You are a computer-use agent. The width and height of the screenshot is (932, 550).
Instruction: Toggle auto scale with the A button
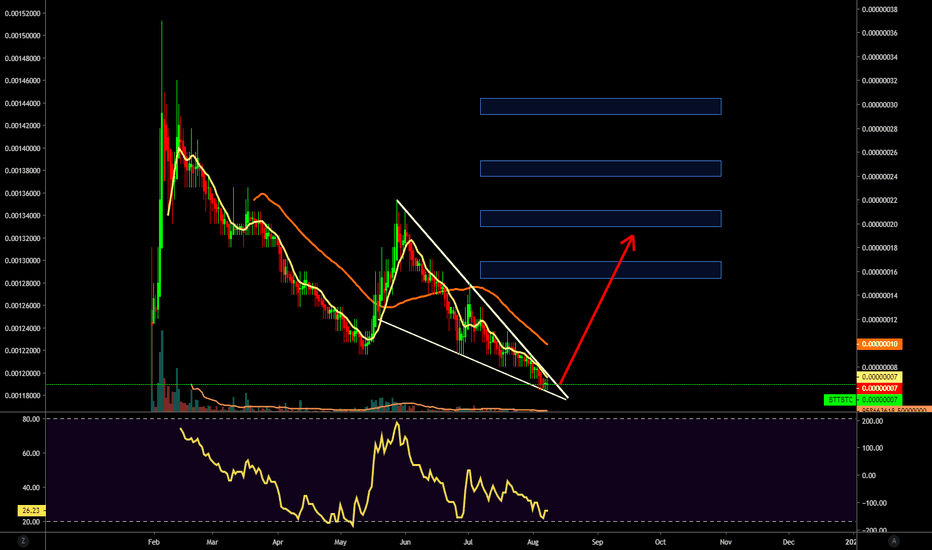894,541
